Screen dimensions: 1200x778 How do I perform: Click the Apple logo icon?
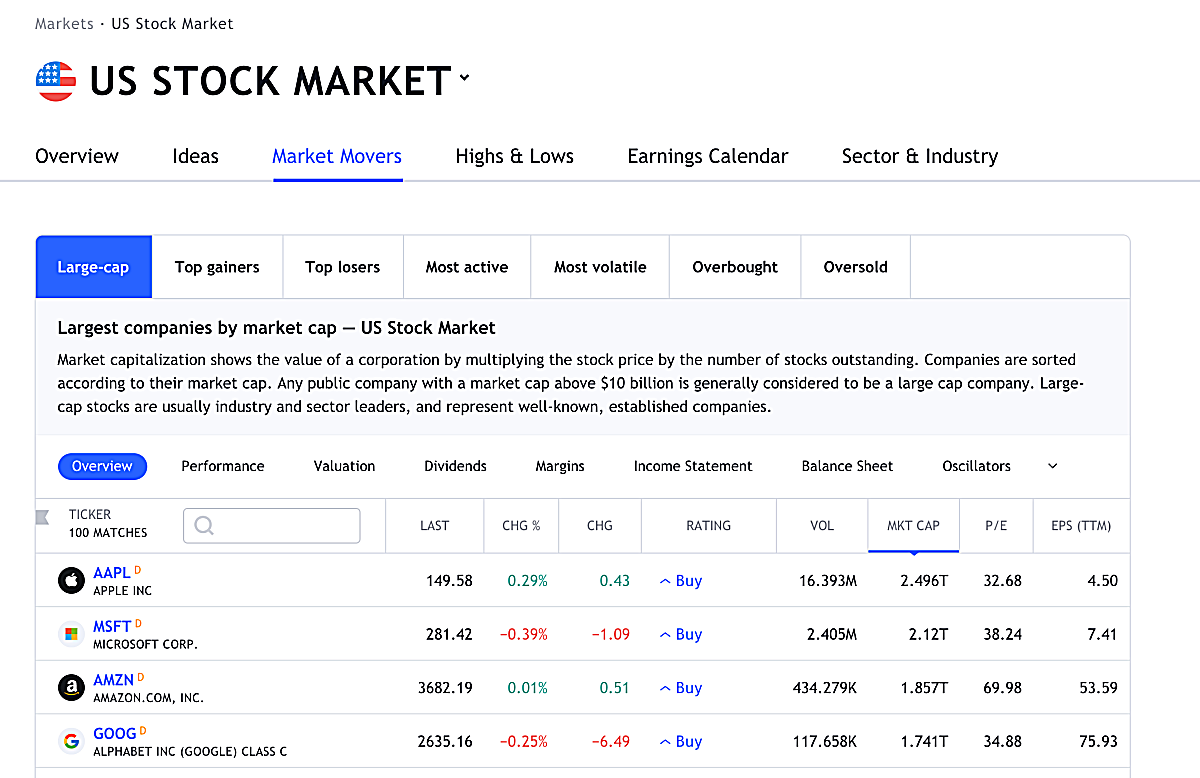71,580
